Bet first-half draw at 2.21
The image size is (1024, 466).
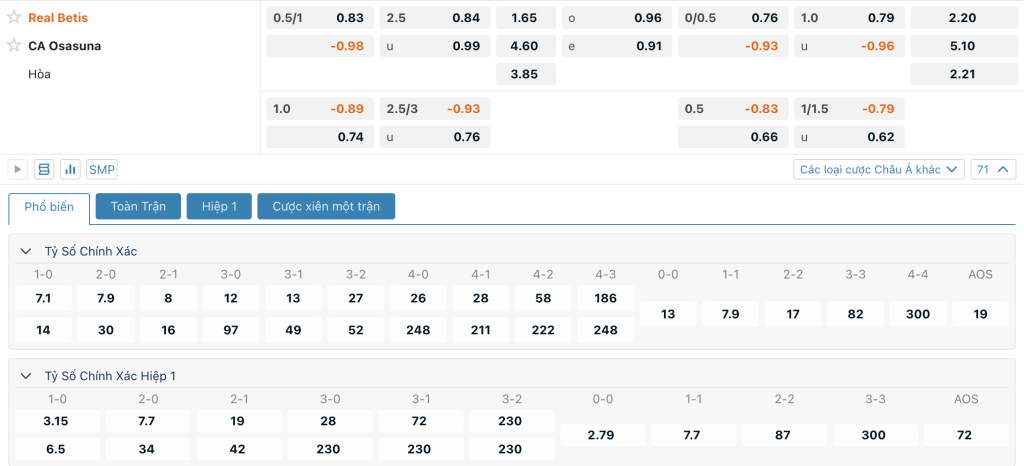pos(963,74)
